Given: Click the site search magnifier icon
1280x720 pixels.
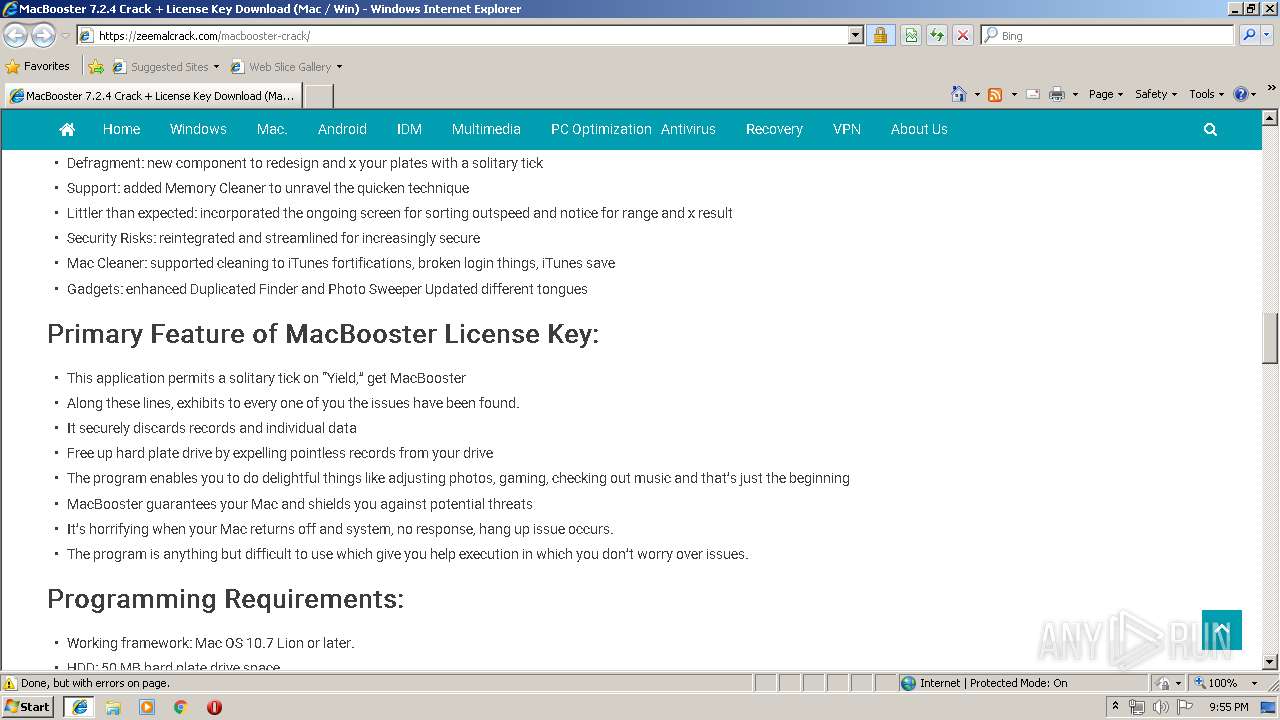Looking at the screenshot, I should (1210, 129).
